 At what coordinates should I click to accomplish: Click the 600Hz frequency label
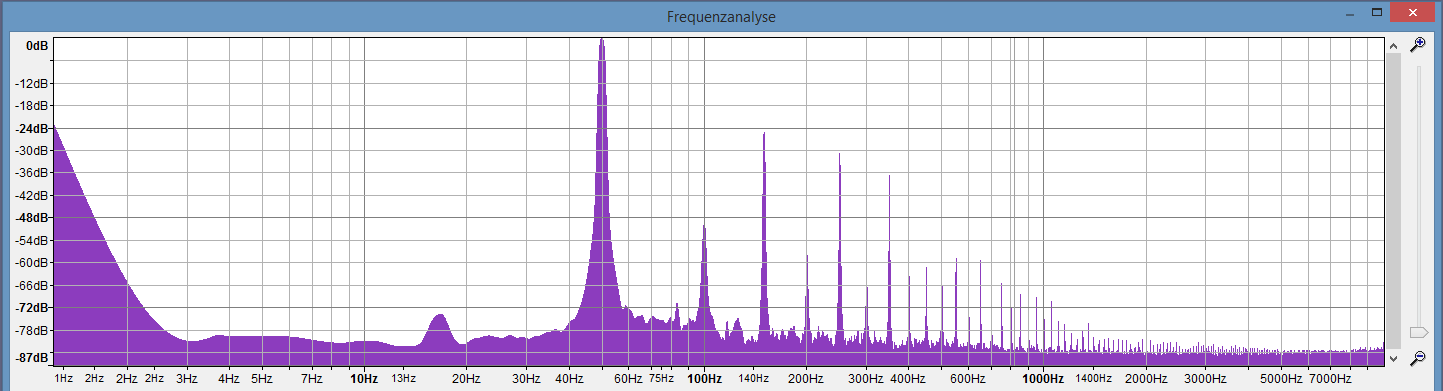pyautogui.click(x=968, y=379)
